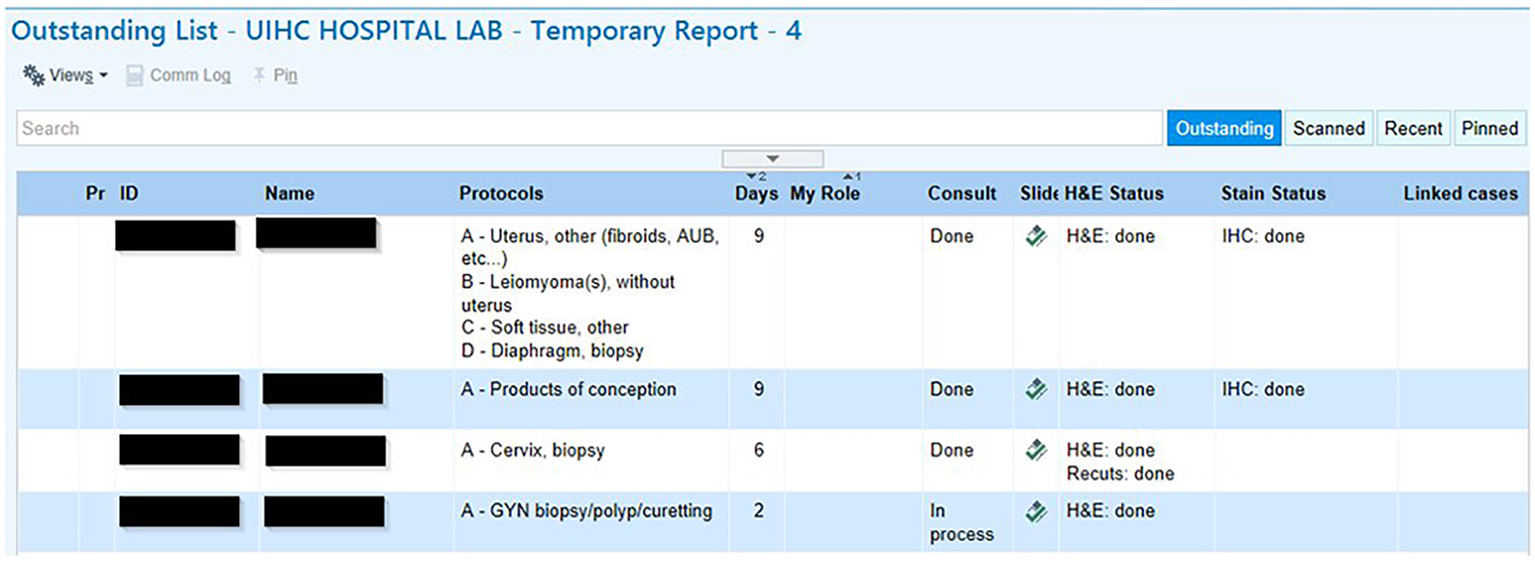Sort by the My Role column header
The image size is (1535, 561).
(825, 194)
